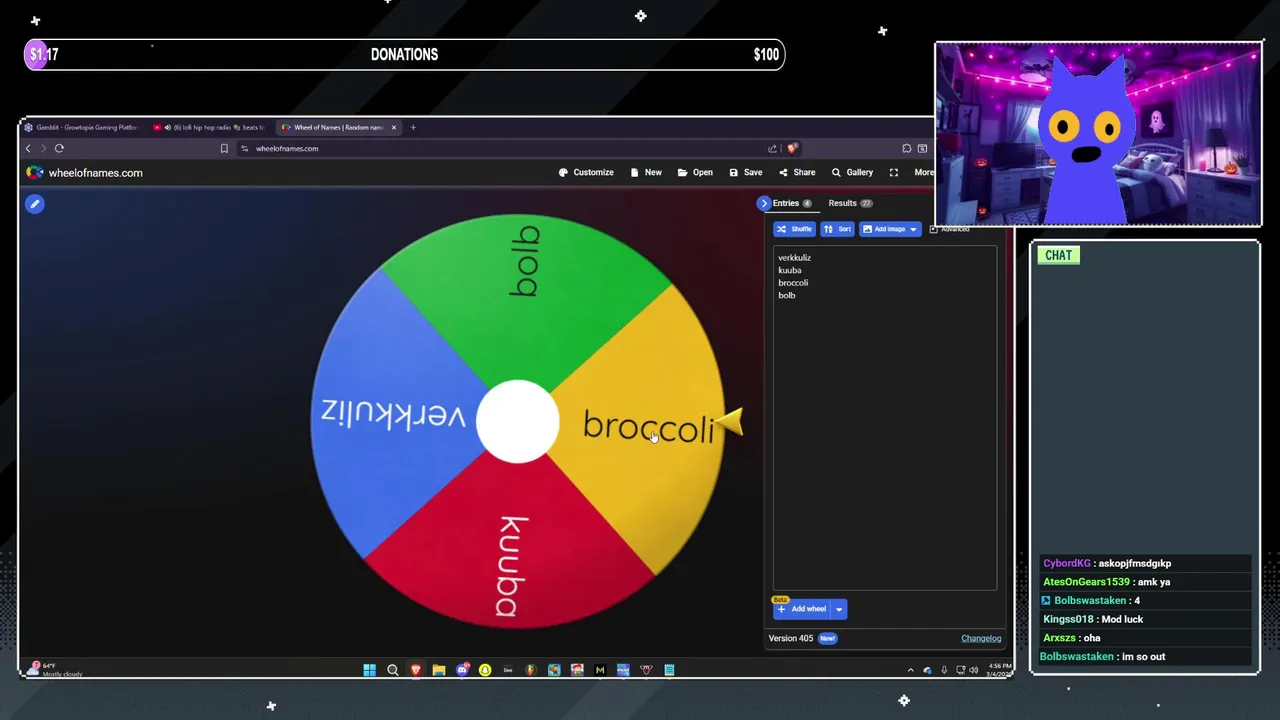Open the Changelog link

(981, 638)
